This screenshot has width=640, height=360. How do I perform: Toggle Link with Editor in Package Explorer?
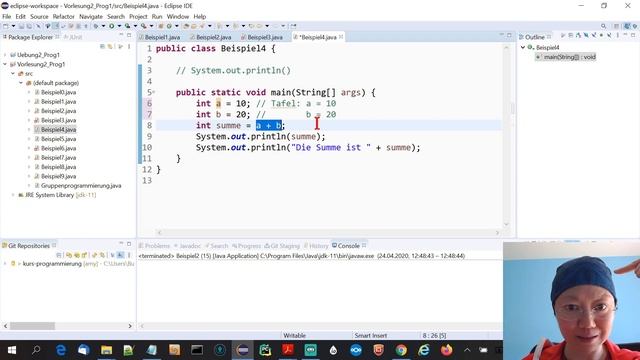110,47
